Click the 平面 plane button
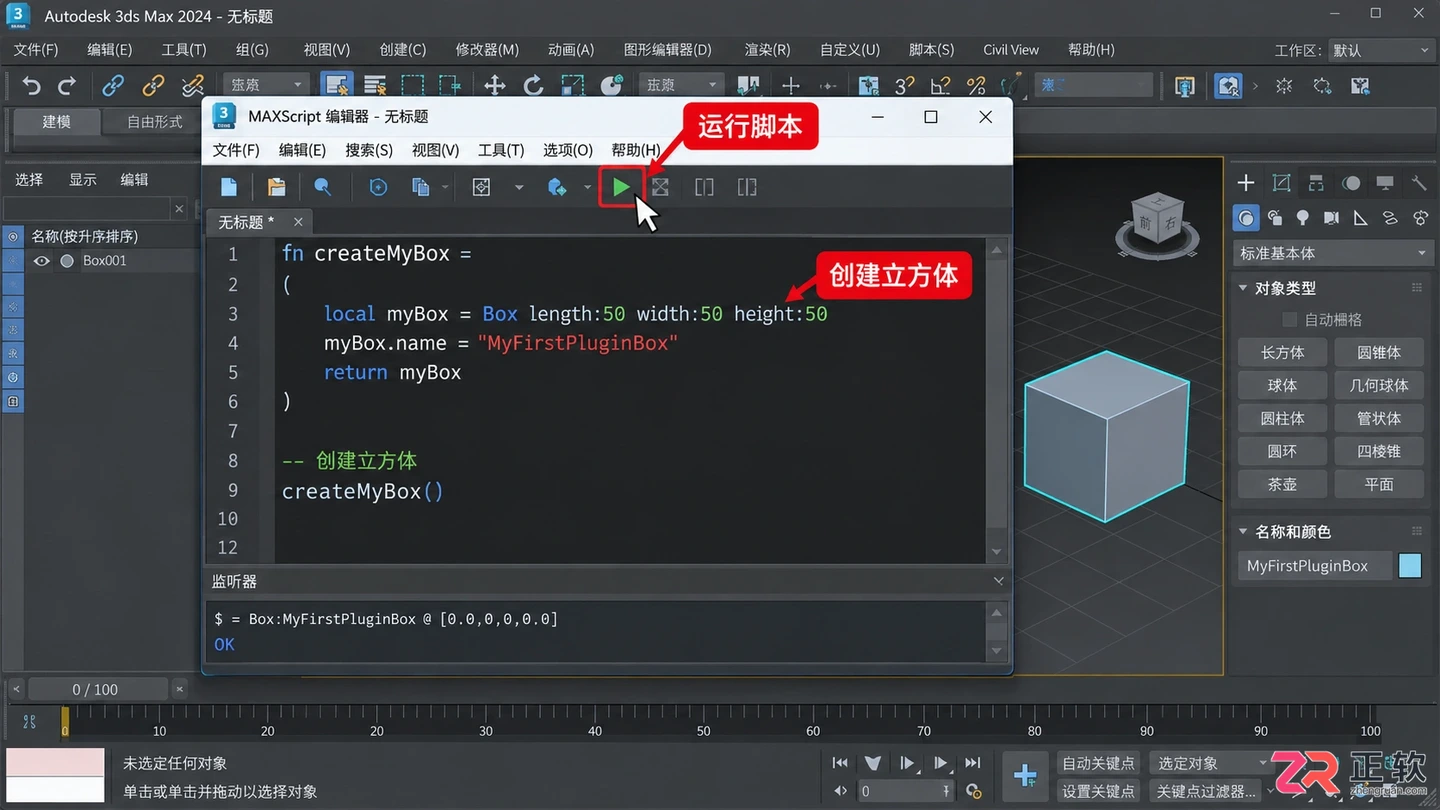This screenshot has height=810, width=1440. point(1379,484)
